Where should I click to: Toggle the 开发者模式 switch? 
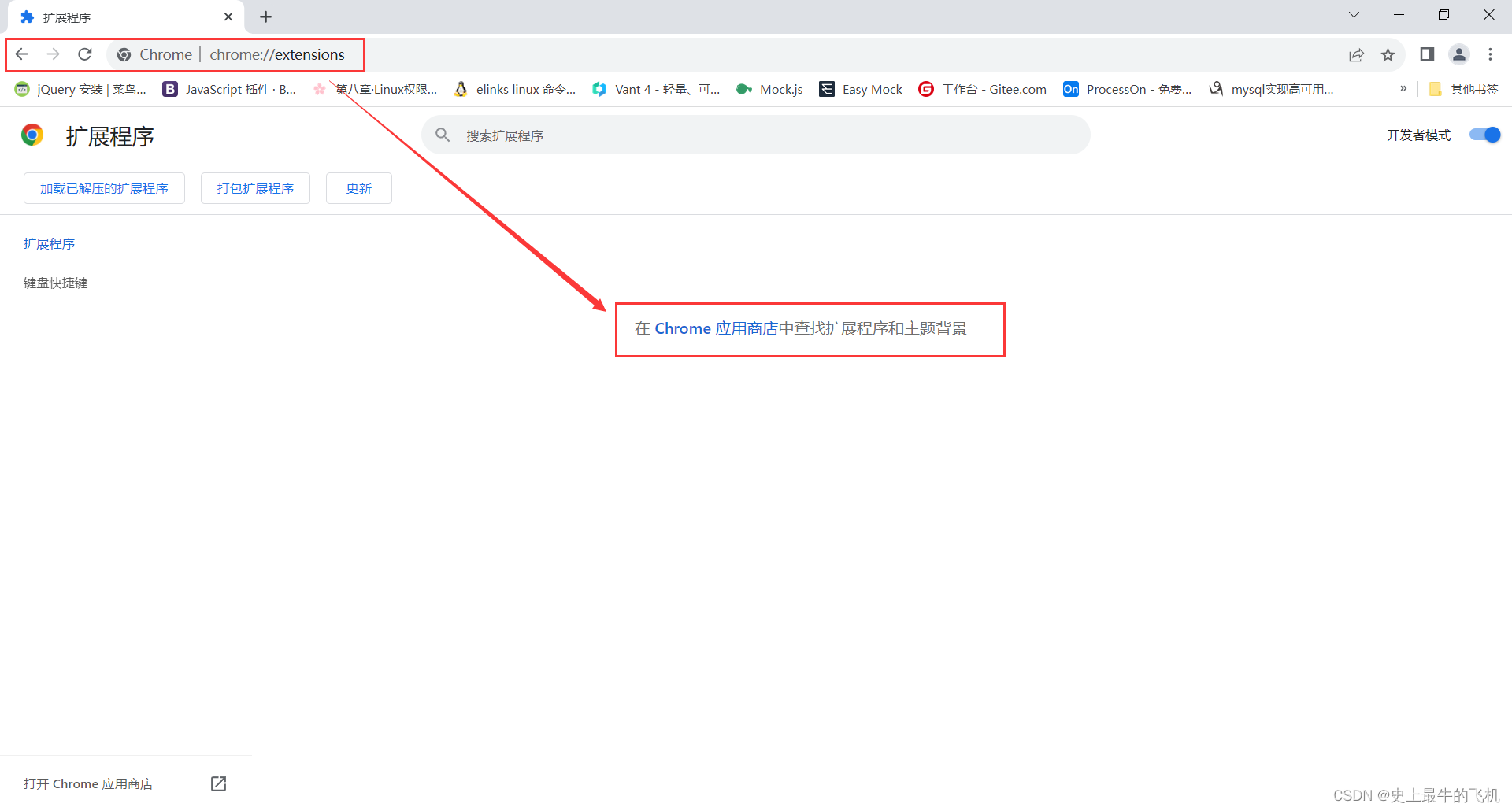point(1484,135)
